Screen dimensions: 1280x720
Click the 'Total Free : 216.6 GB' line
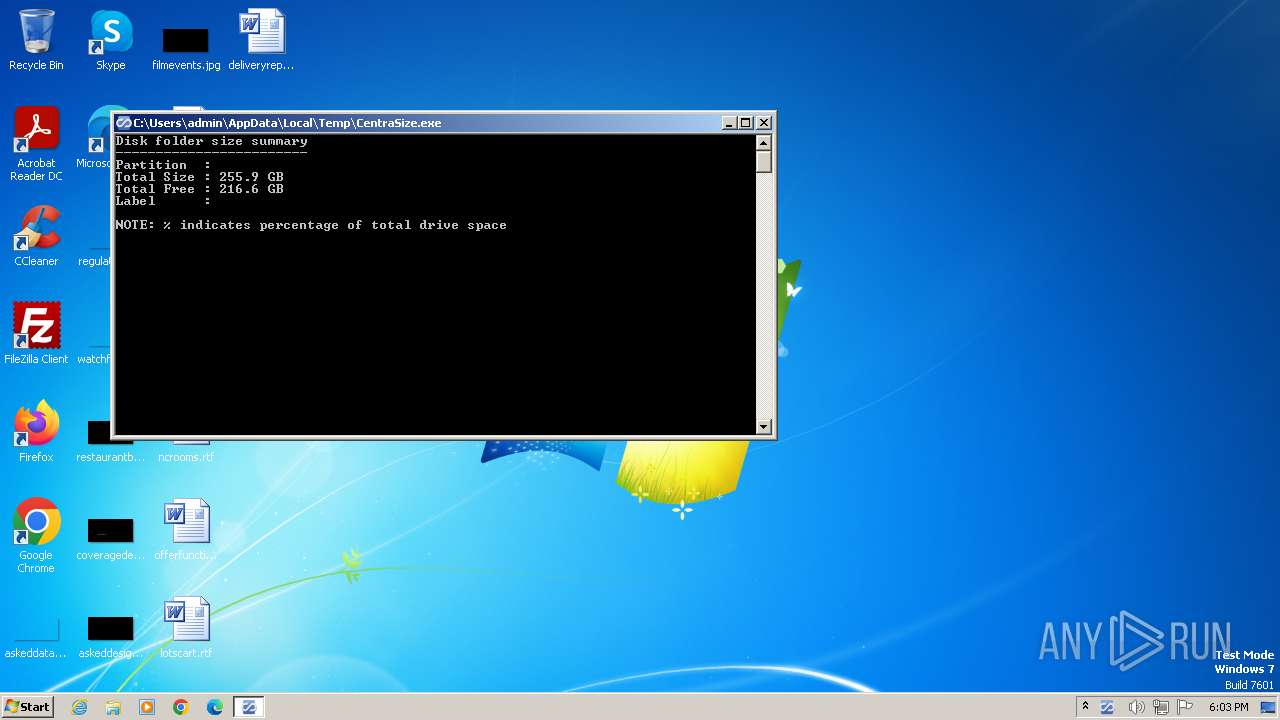pyautogui.click(x=199, y=189)
